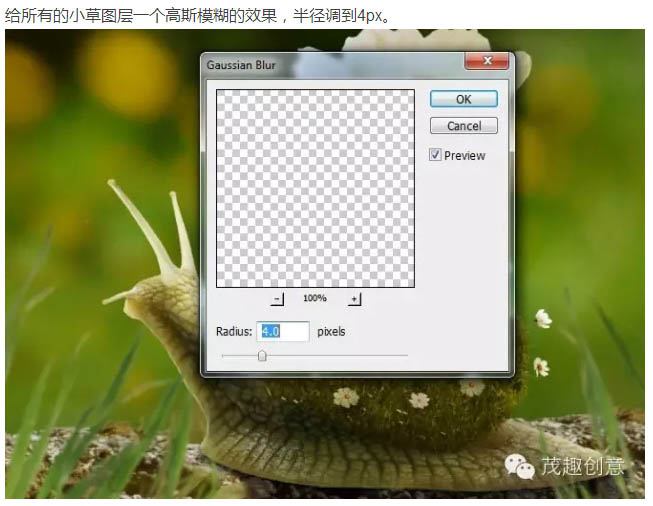Toggle the Preview checkbox
This screenshot has width=653, height=506.
pyautogui.click(x=436, y=155)
